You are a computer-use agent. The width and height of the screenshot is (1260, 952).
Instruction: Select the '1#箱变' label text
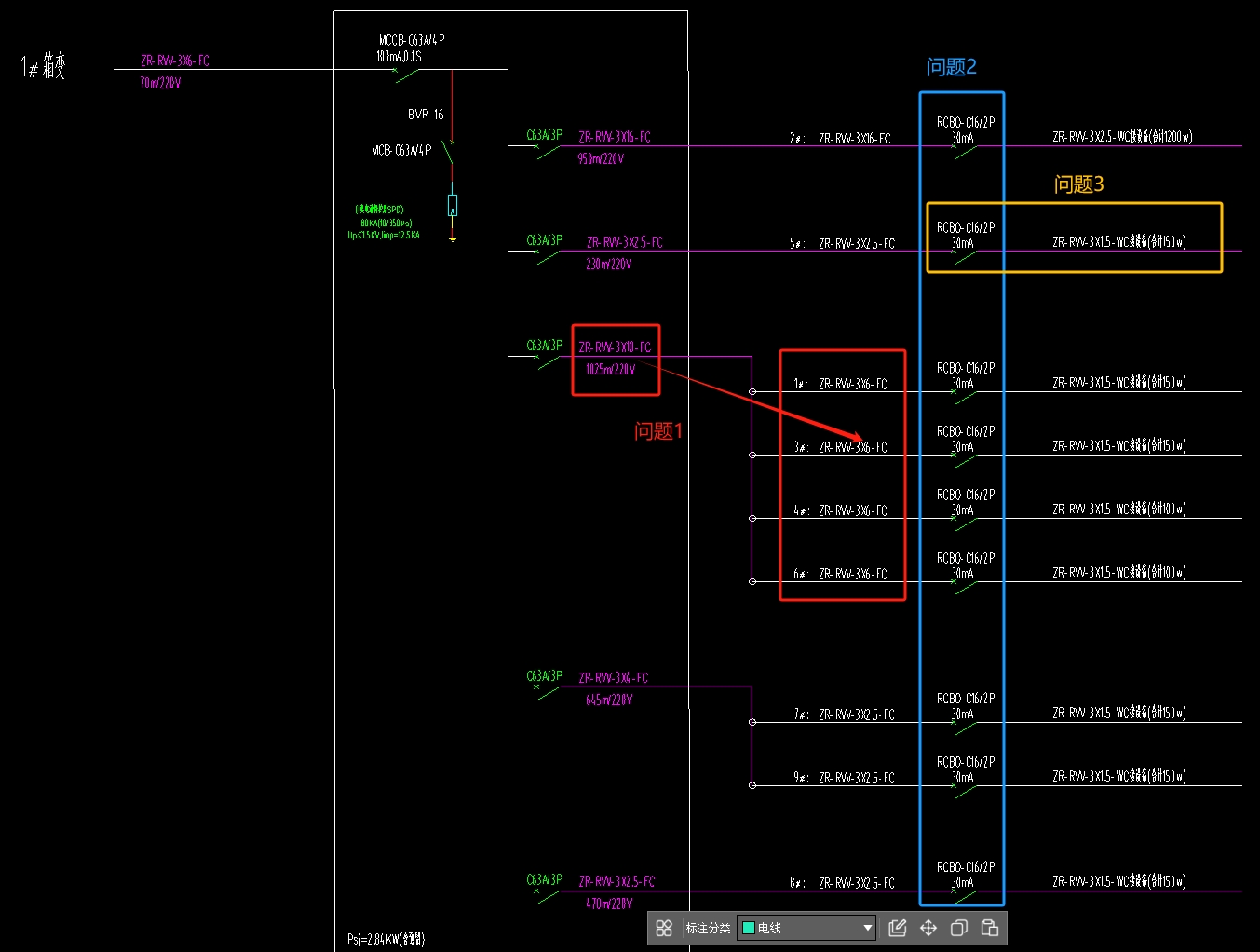coord(44,66)
